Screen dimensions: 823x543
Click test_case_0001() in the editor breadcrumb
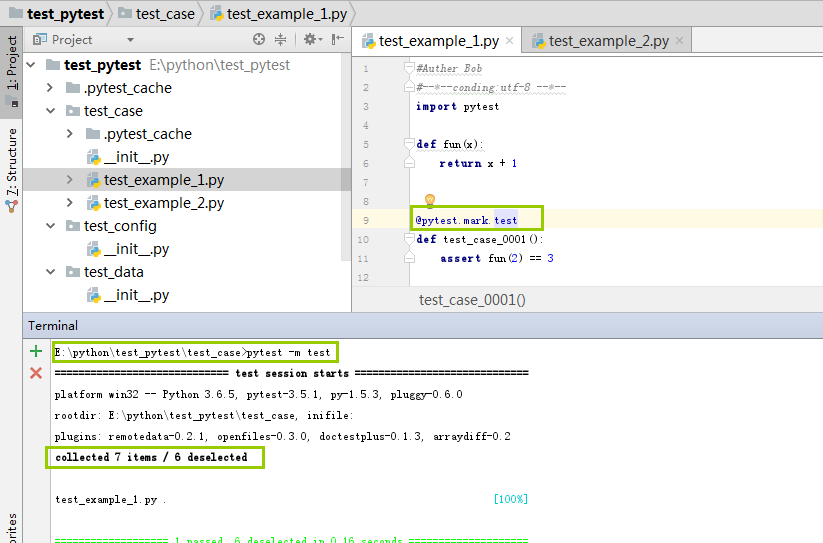[472, 300]
